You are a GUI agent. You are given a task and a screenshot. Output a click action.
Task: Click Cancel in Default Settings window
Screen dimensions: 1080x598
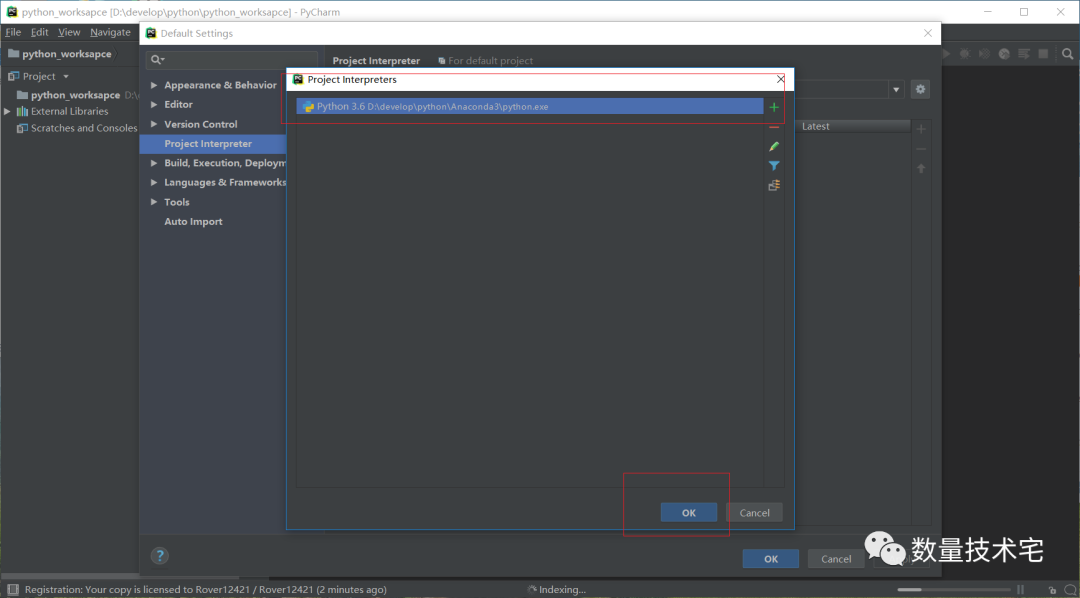(836, 559)
